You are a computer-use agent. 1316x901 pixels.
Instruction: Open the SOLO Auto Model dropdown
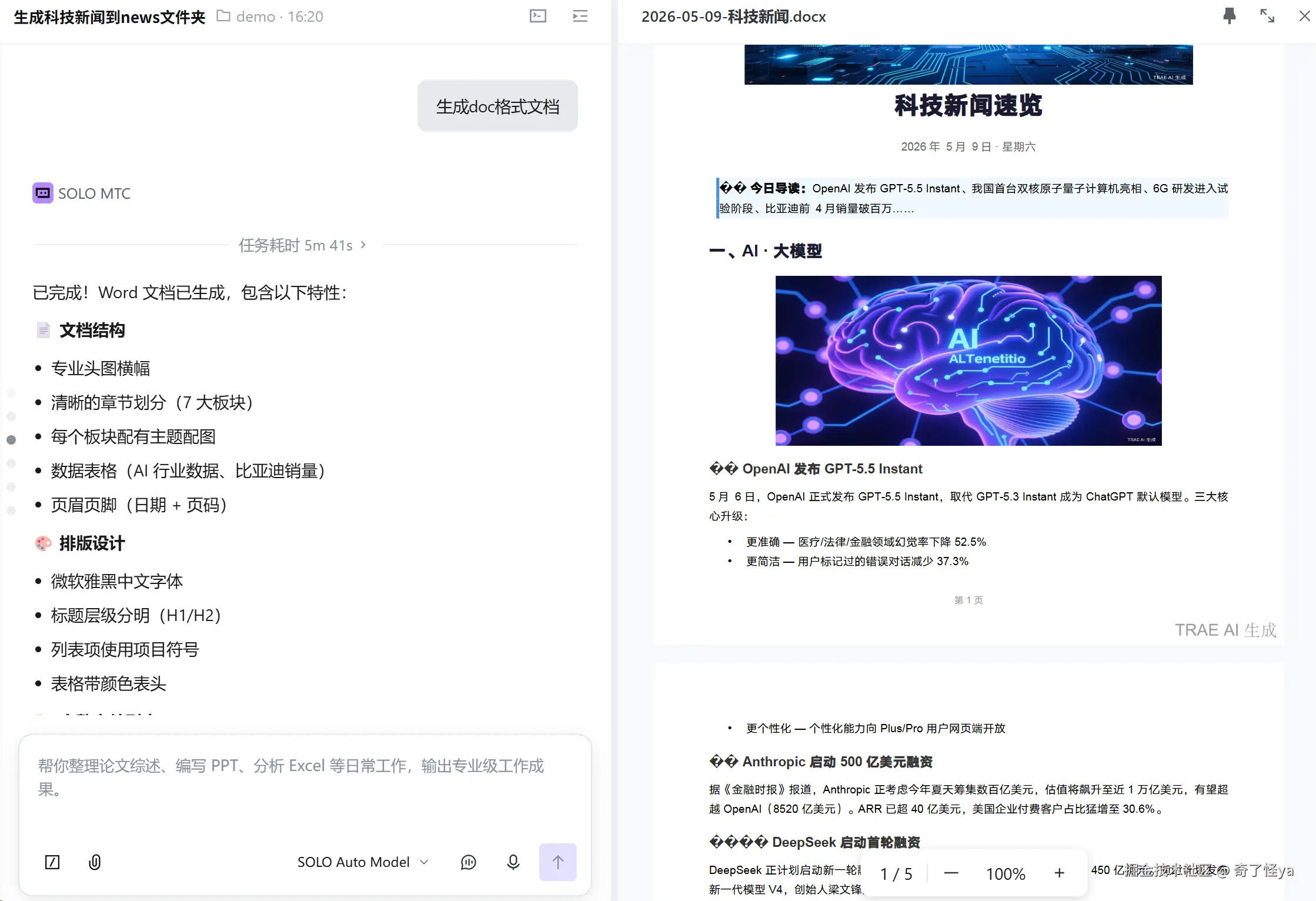[363, 862]
